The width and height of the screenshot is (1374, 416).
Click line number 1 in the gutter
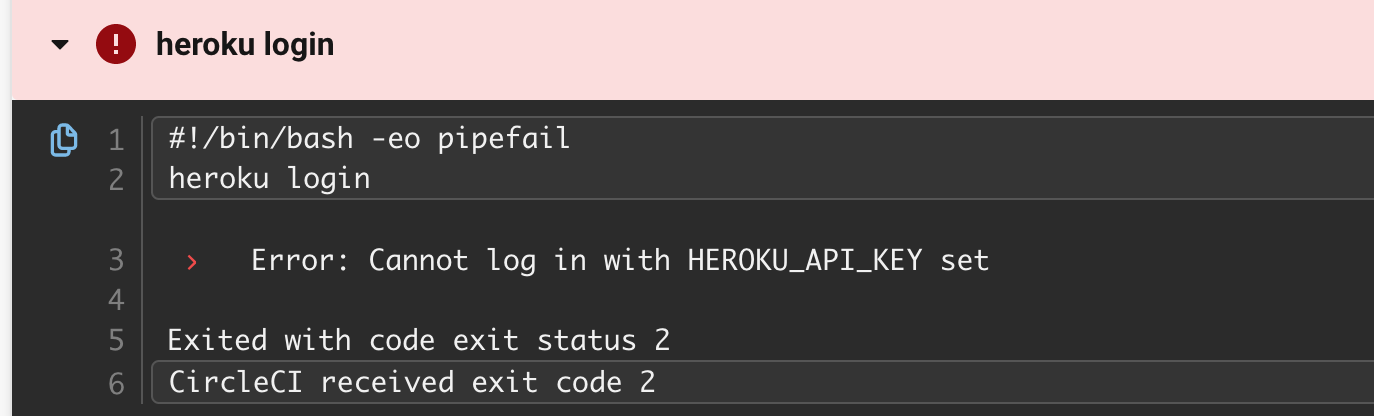click(116, 140)
